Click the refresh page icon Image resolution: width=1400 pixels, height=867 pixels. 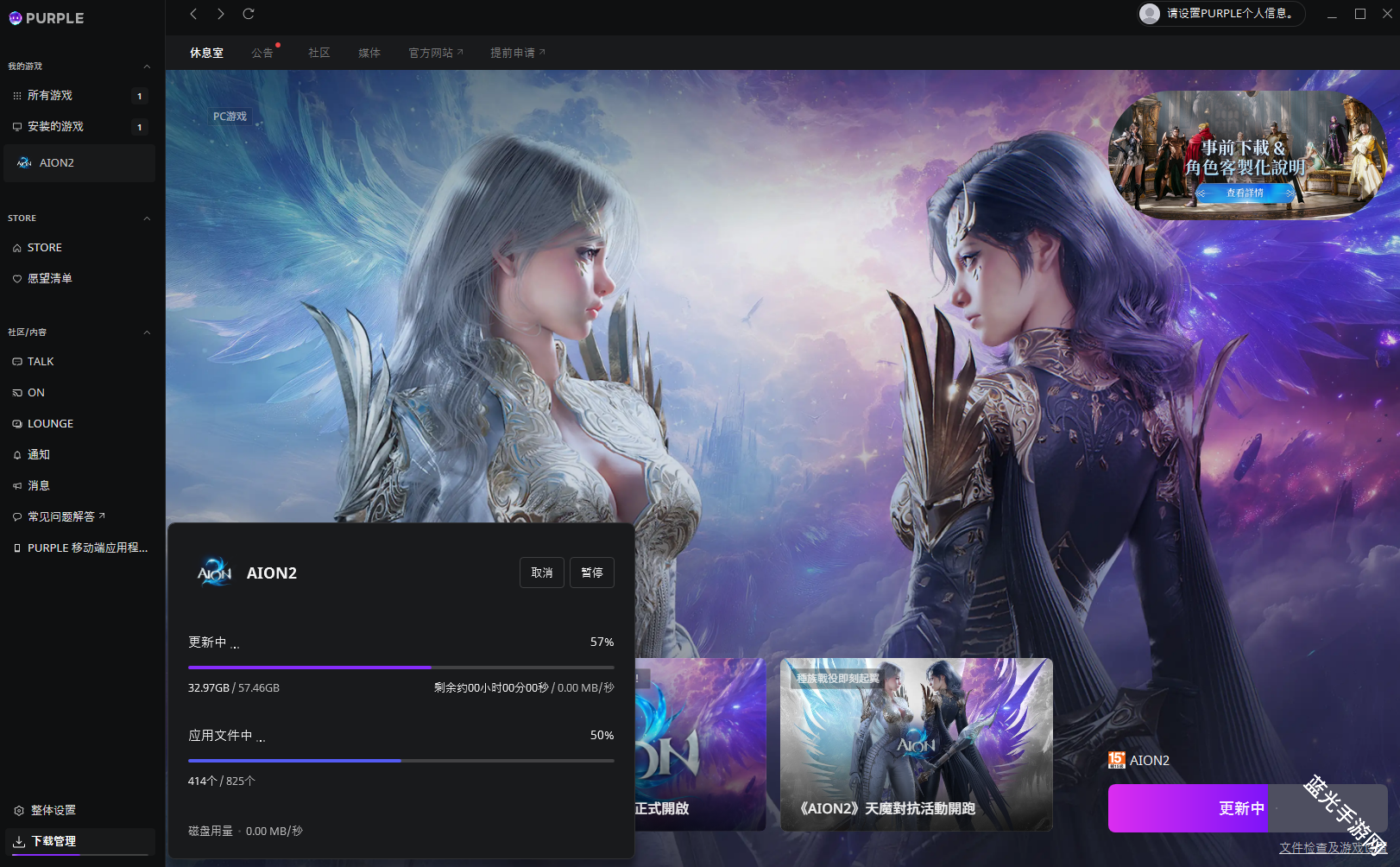(249, 14)
